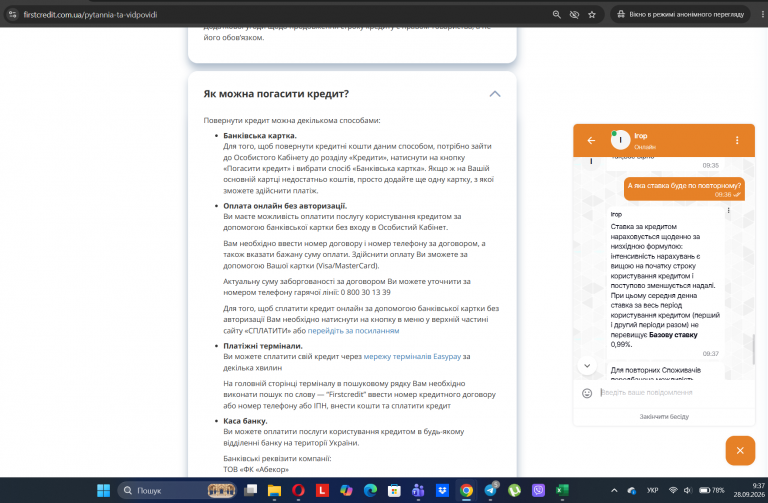The image size is (768, 503).
Task: Collapse the 'Як можна погасити кредит?' section
Action: [x=495, y=94]
